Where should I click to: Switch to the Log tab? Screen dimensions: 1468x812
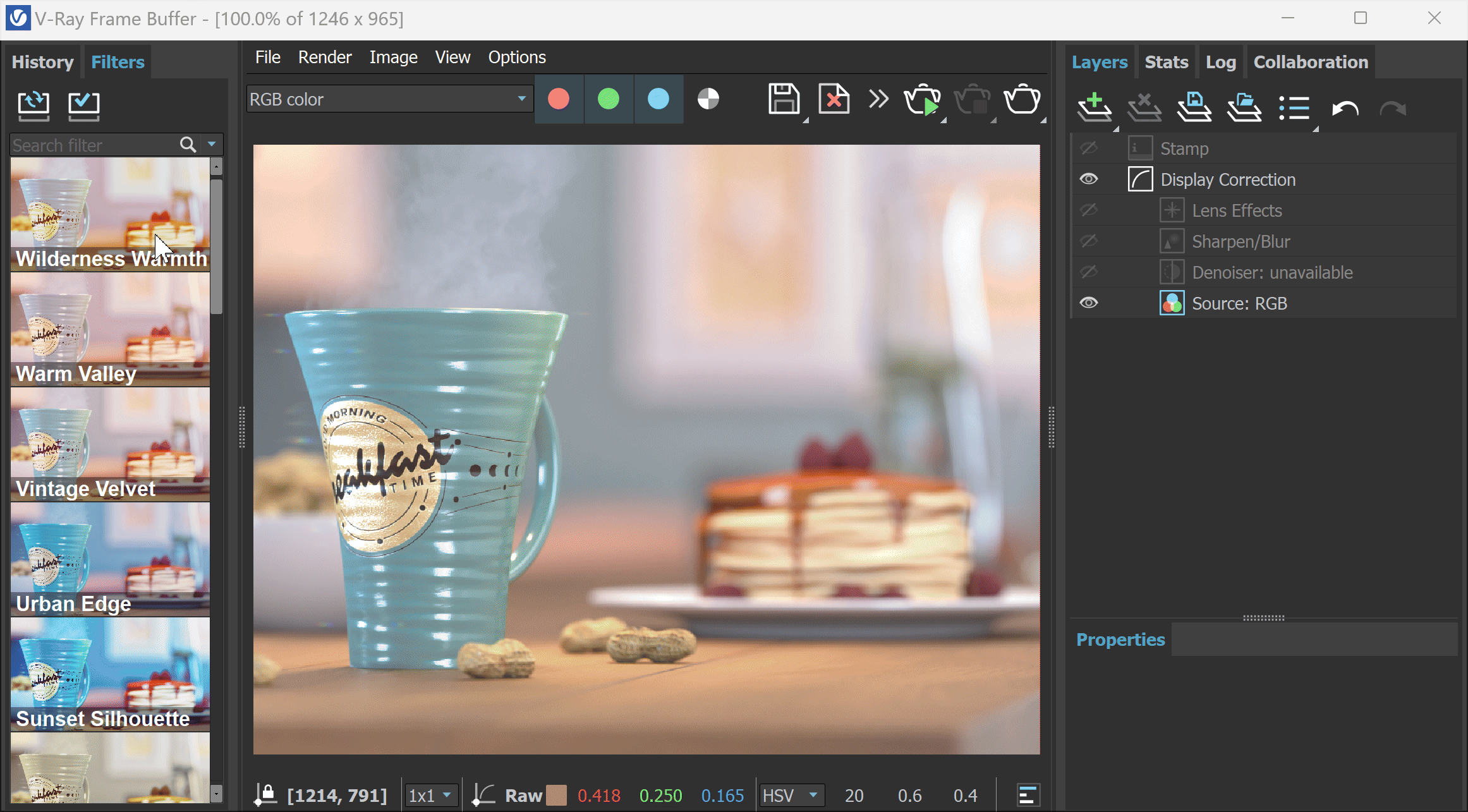[x=1220, y=62]
